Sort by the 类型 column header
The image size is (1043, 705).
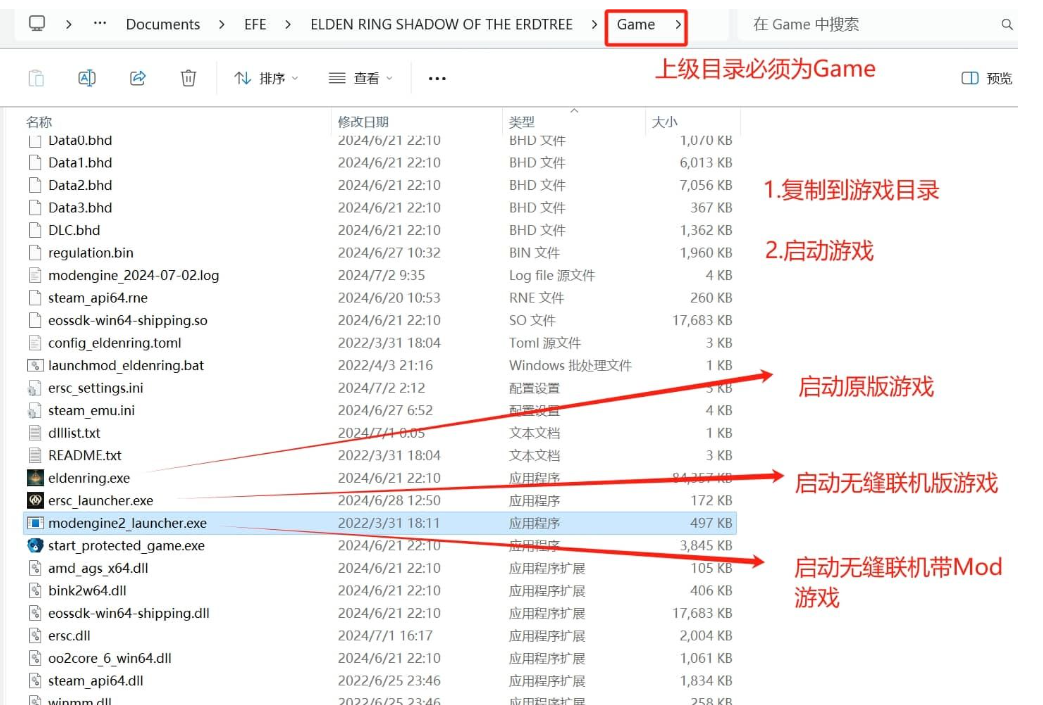[522, 122]
